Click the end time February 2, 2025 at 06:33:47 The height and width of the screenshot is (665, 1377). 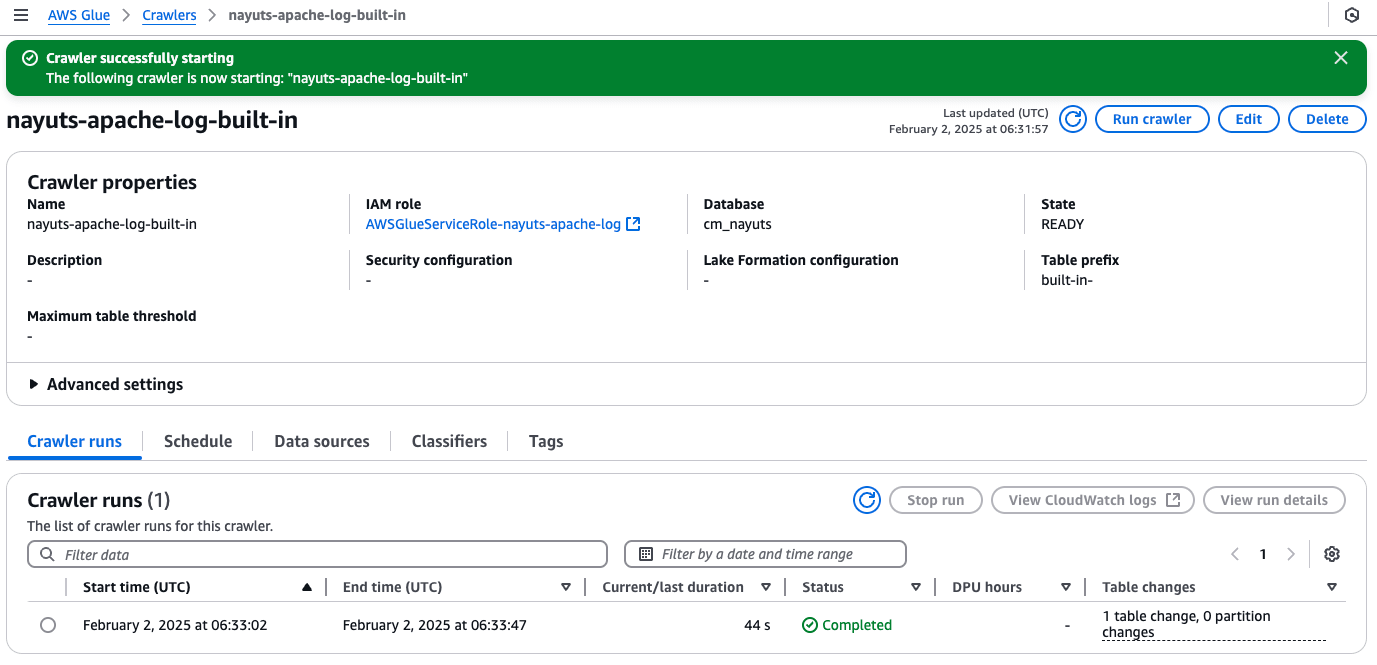click(x=435, y=625)
